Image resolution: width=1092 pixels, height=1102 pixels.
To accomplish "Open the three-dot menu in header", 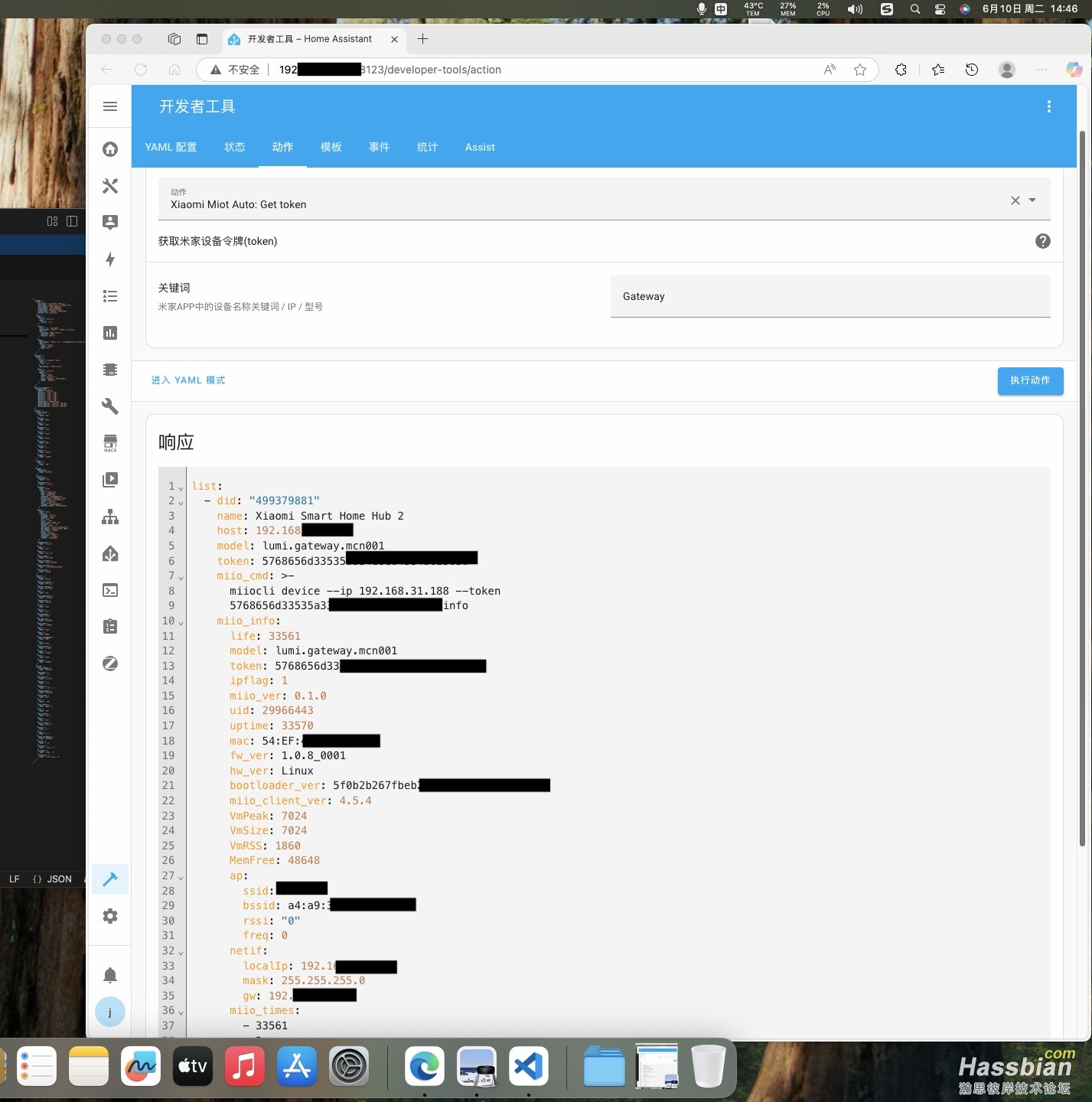I will pyautogui.click(x=1048, y=106).
